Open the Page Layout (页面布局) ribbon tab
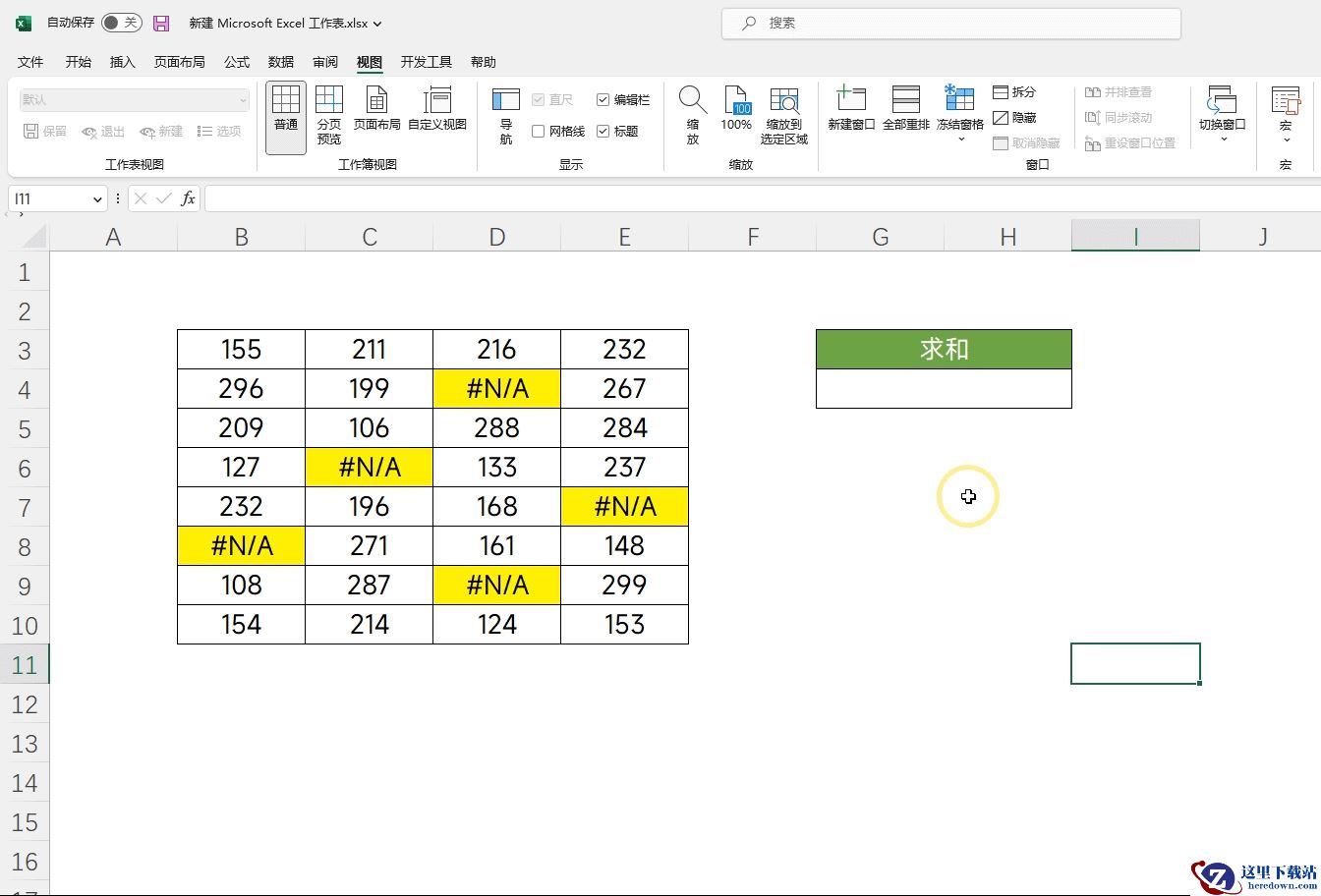 180,62
